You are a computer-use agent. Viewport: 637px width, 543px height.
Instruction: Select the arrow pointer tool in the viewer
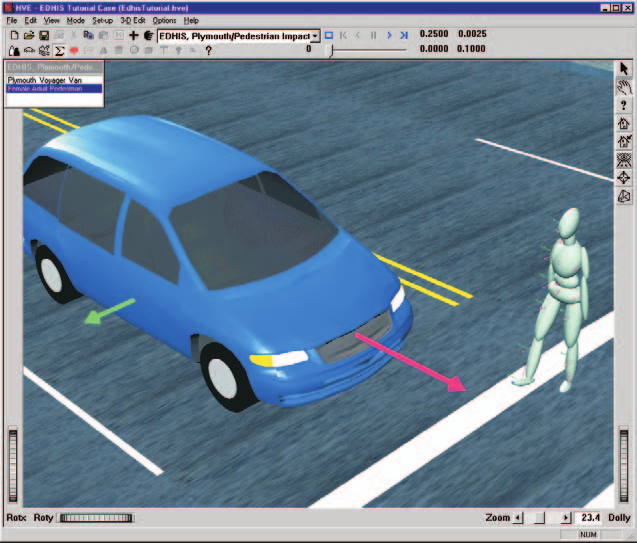pos(624,69)
